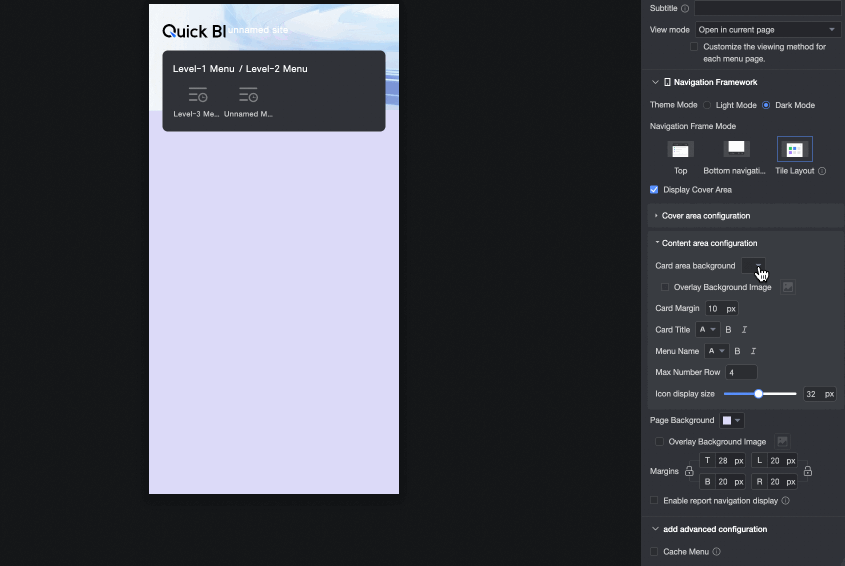The height and width of the screenshot is (566, 845).
Task: Click the Icon display size value field
Action: pos(820,394)
